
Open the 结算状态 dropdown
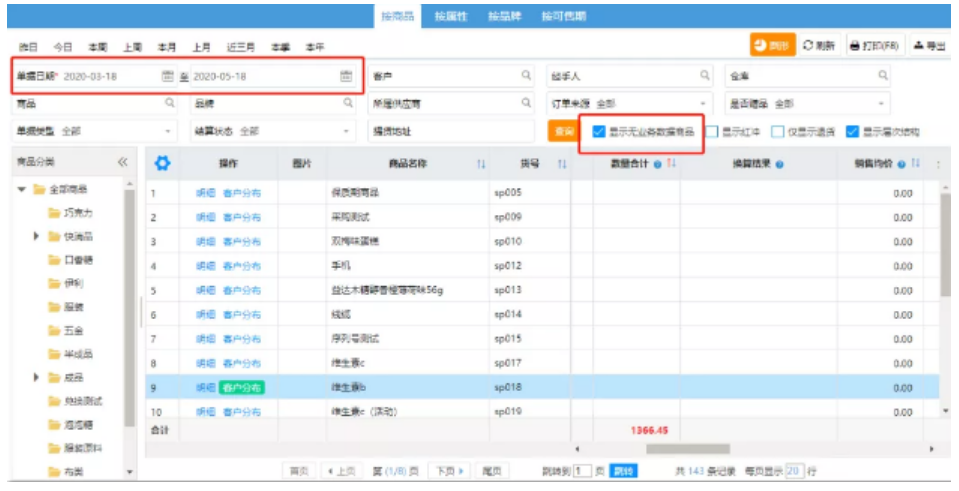coord(346,131)
